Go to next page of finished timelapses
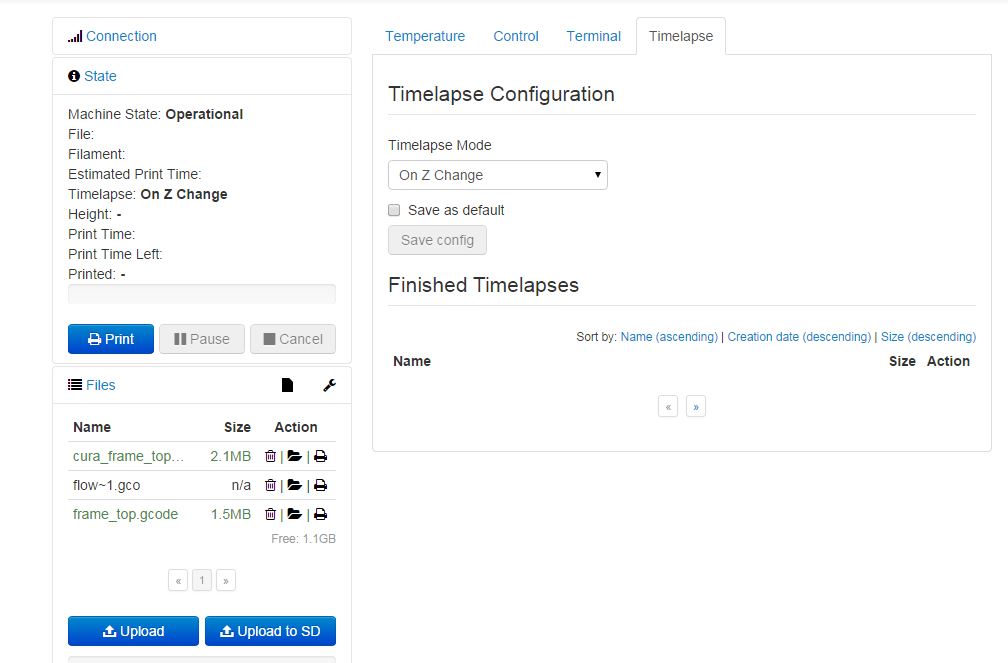 (x=696, y=406)
